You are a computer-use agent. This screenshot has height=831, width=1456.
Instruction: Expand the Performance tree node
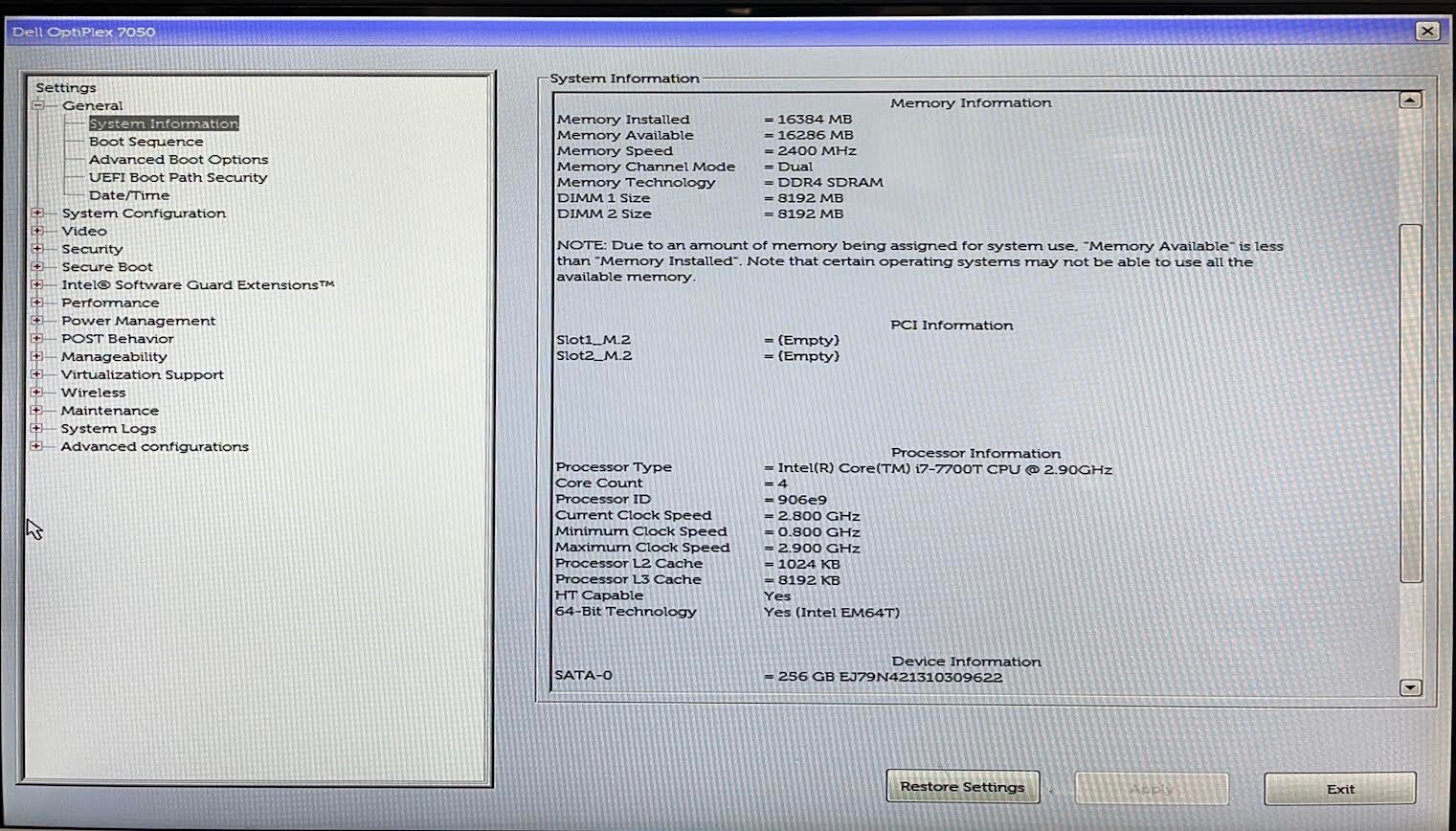(37, 303)
